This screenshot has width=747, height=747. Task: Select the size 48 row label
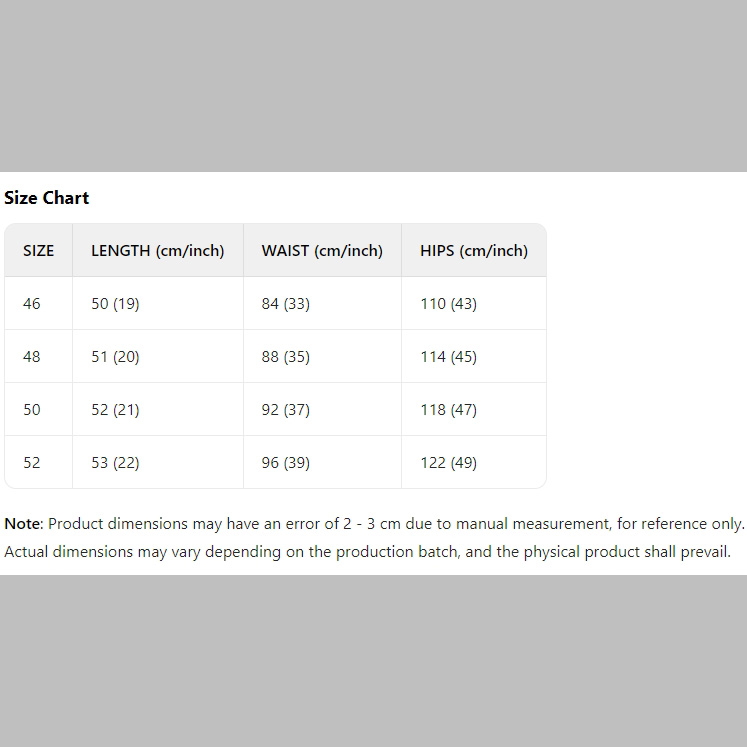[x=32, y=357]
